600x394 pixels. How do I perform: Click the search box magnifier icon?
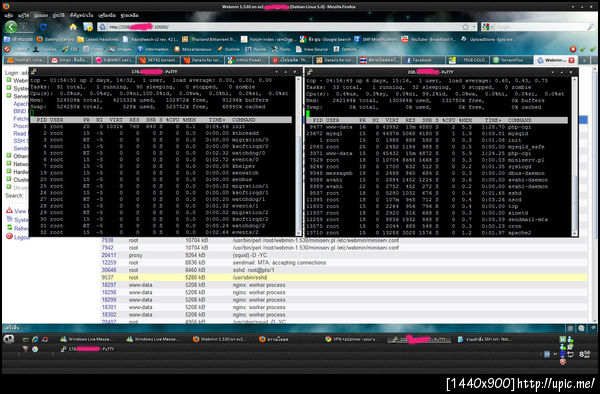(591, 27)
